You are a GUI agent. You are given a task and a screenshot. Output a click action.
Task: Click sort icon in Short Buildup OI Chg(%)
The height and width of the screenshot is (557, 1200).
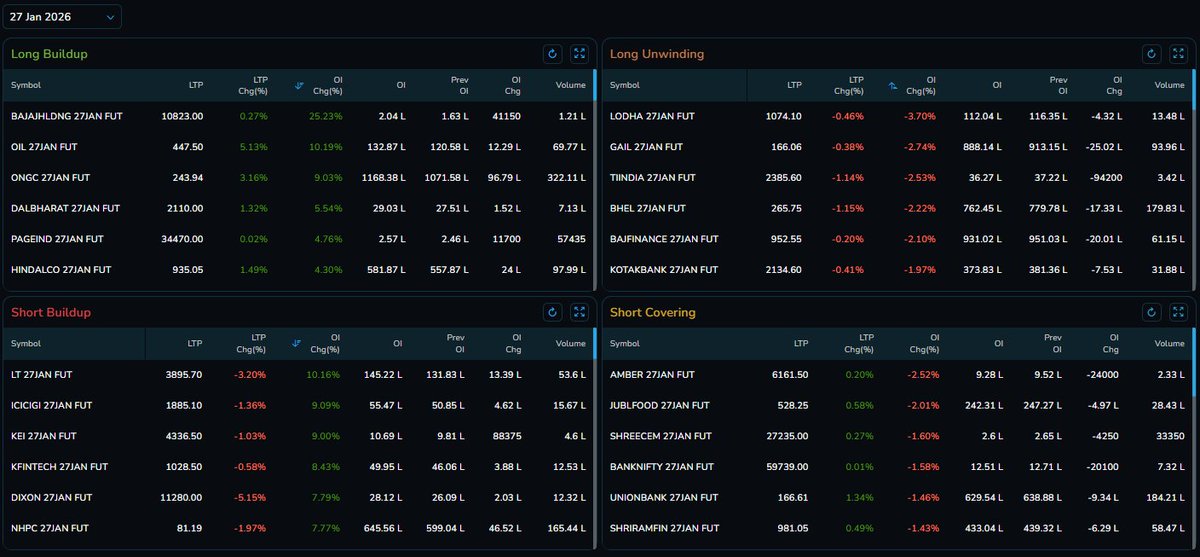point(298,343)
